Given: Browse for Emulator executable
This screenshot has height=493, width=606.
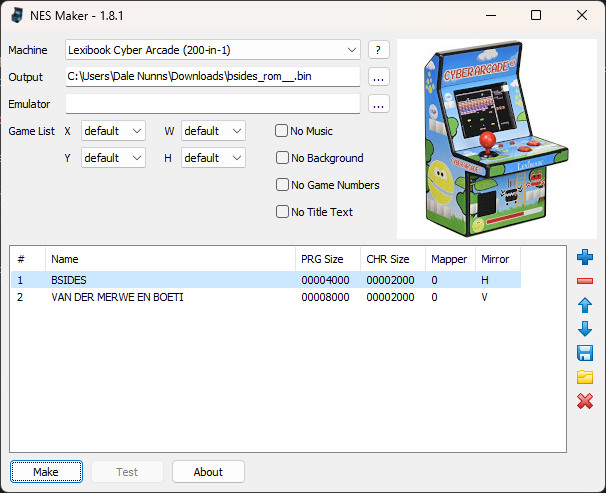Looking at the screenshot, I should pyautogui.click(x=378, y=104).
